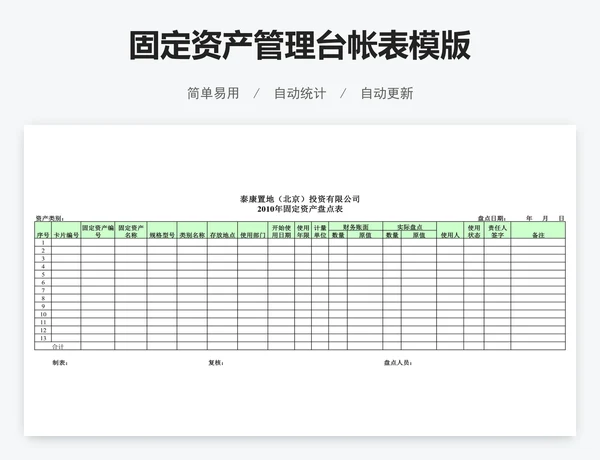600x460 pixels.
Task: Select the 规格型号 column header
Action: [x=162, y=230]
